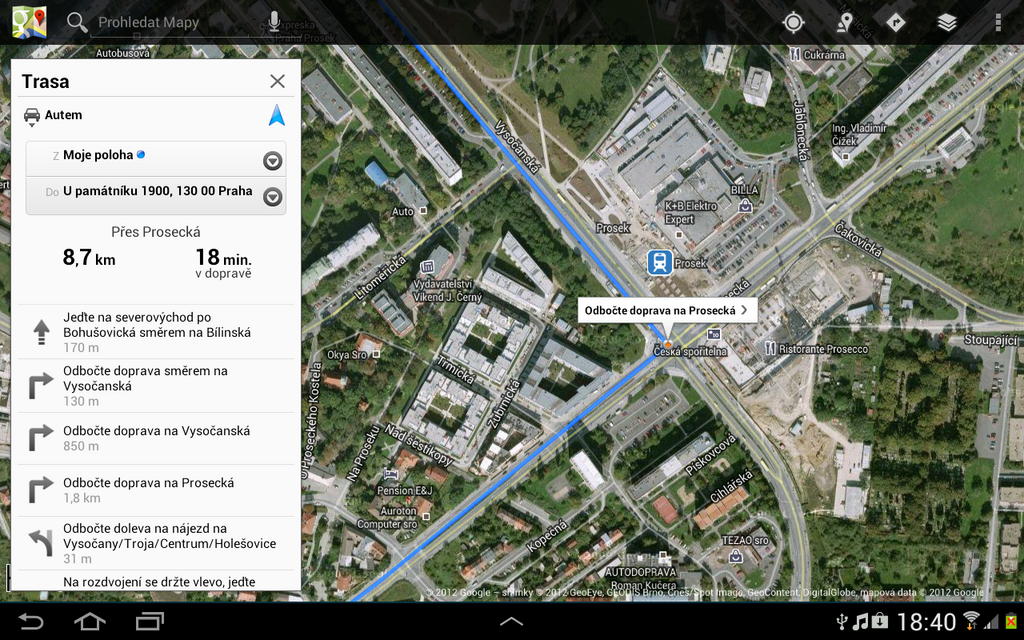The height and width of the screenshot is (640, 1024).
Task: Tap the places pin icon near top right
Action: (844, 21)
